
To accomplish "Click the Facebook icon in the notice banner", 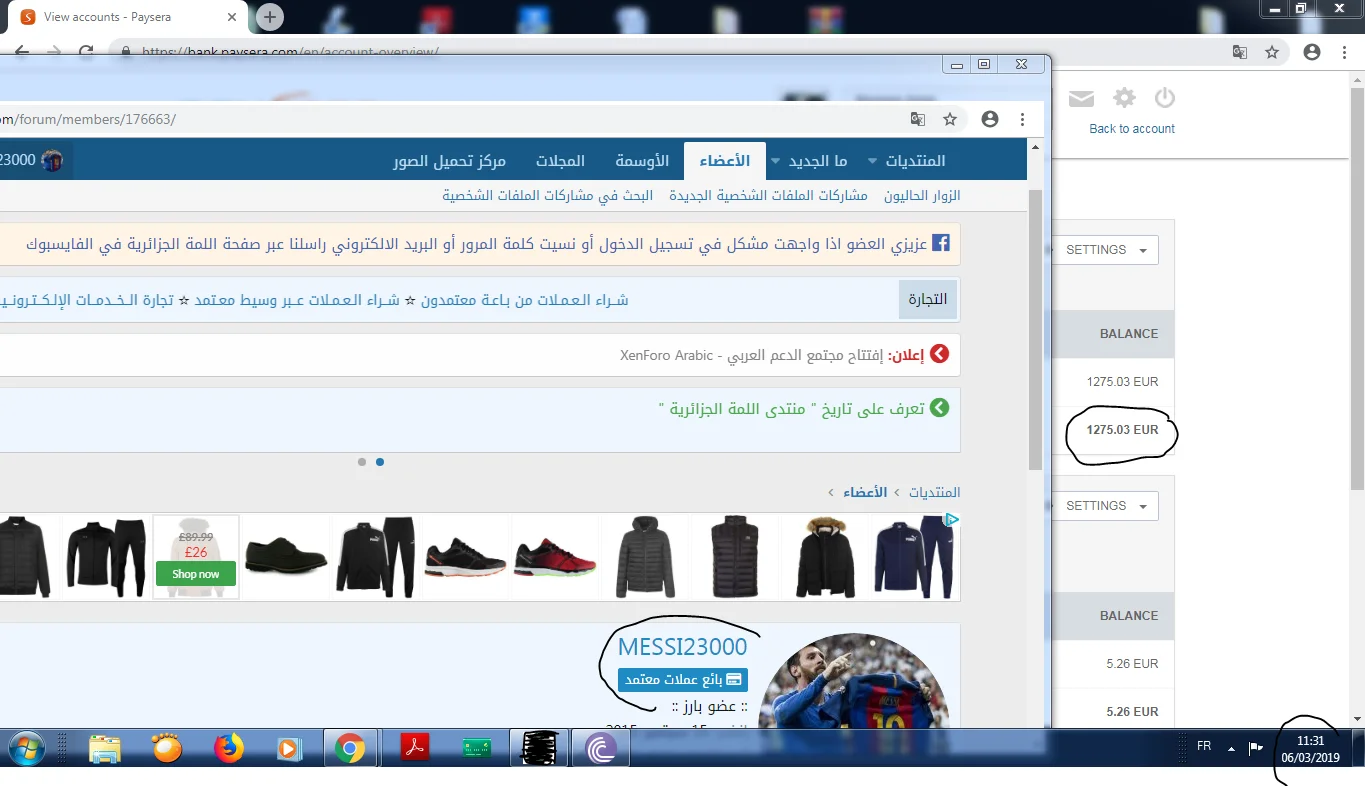I will pyautogui.click(x=940, y=243).
